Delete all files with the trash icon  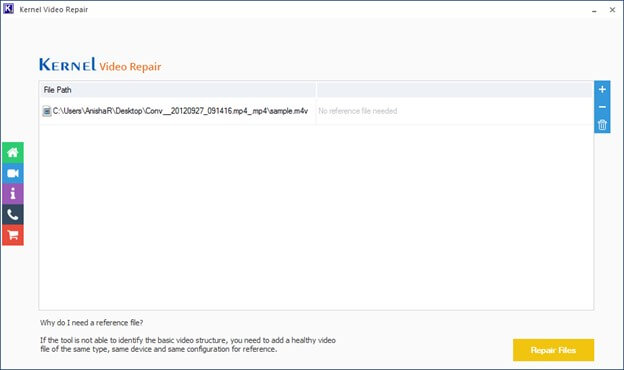pyautogui.click(x=602, y=125)
